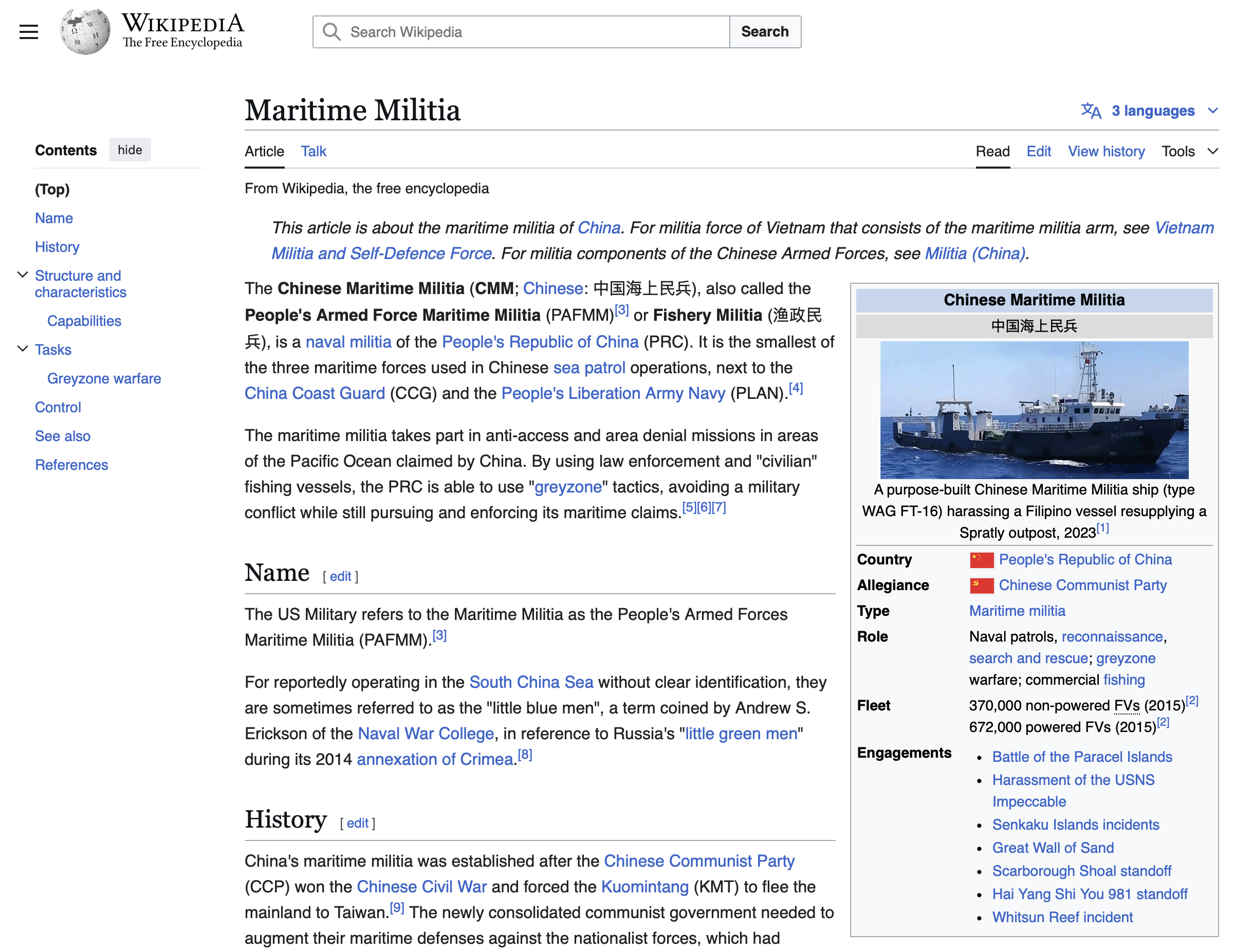Go to Capabilities subsection in contents
Screen dimensions: 1253x952
tap(84, 321)
